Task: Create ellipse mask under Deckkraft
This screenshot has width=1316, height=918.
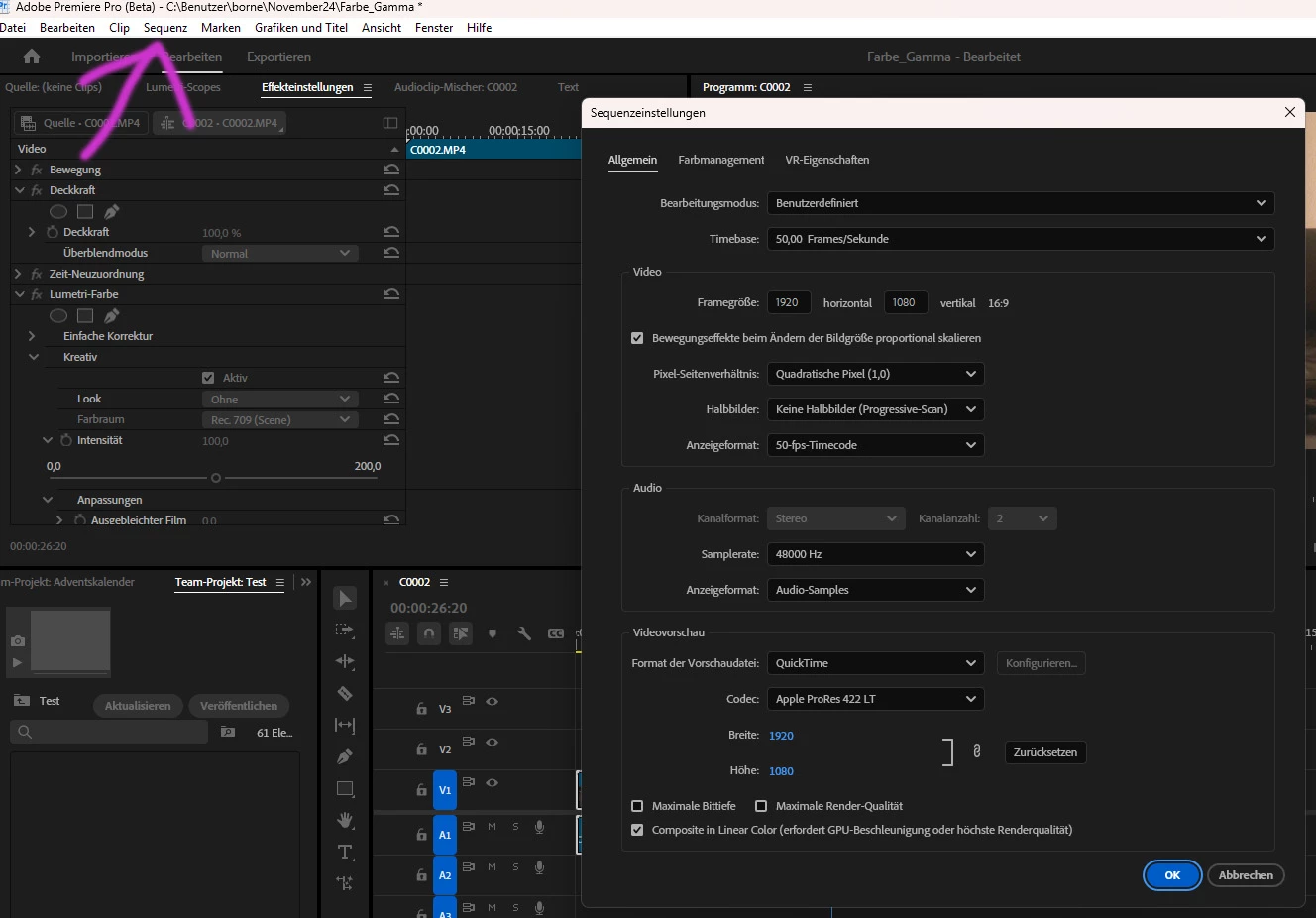Action: [x=58, y=211]
